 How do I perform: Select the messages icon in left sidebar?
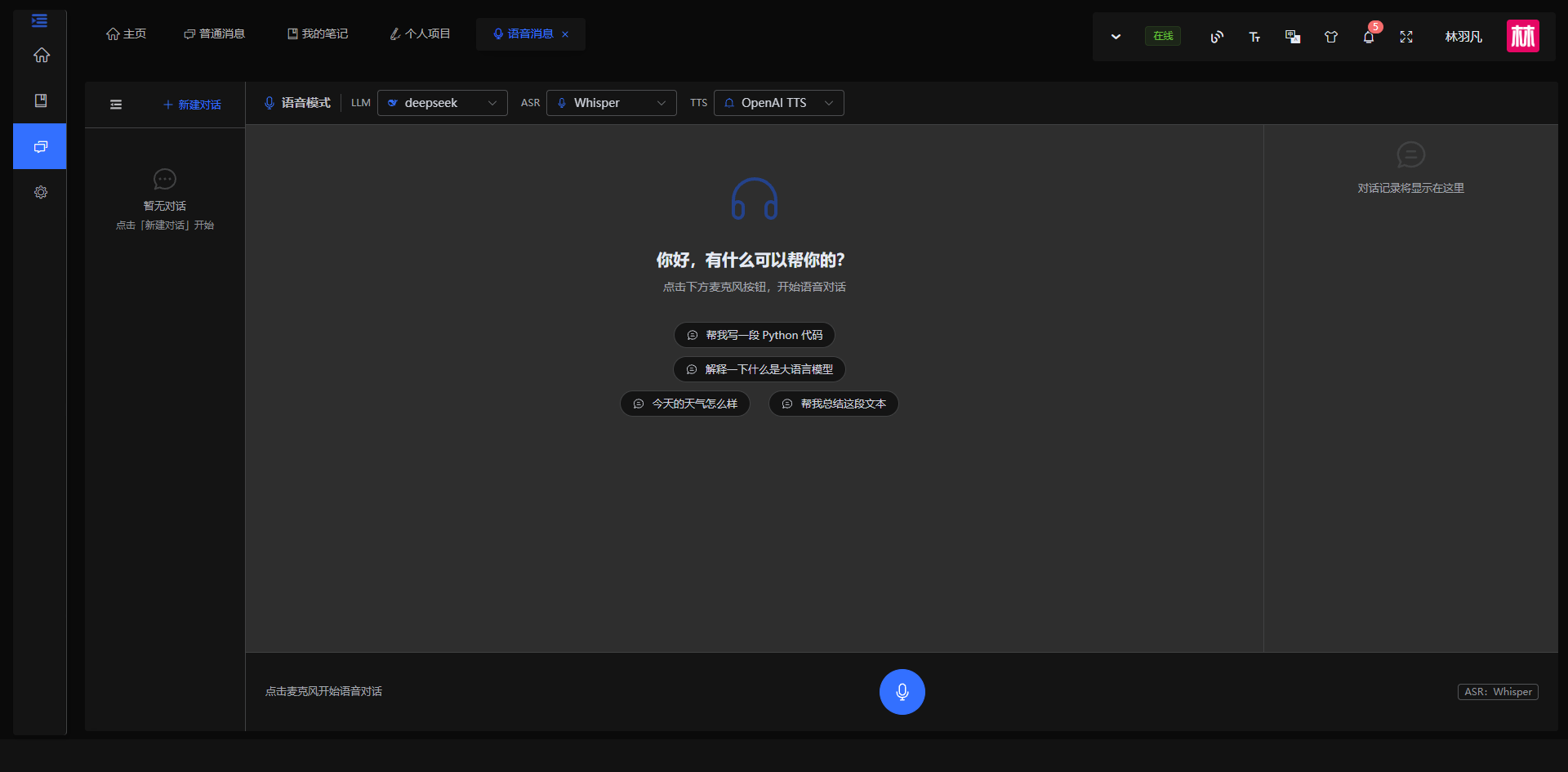pyautogui.click(x=40, y=146)
